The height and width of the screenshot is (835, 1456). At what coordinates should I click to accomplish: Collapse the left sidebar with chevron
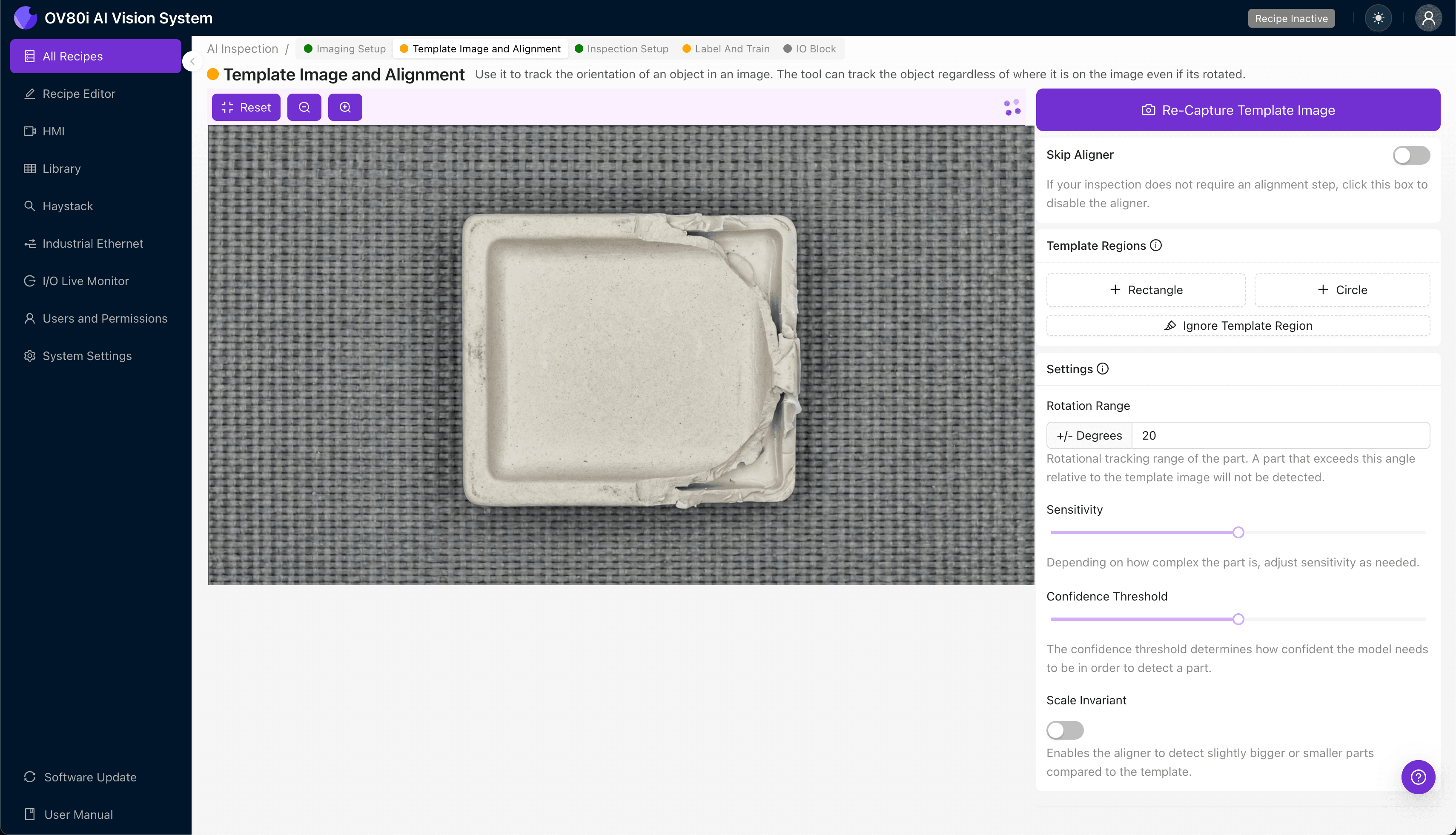(x=193, y=61)
